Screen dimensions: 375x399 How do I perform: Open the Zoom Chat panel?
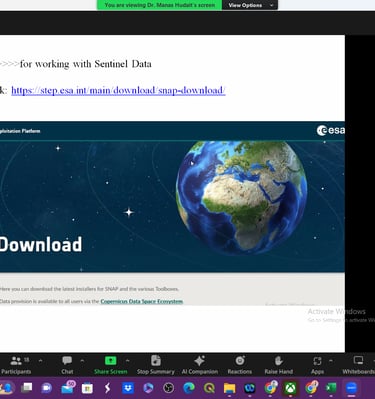67,365
